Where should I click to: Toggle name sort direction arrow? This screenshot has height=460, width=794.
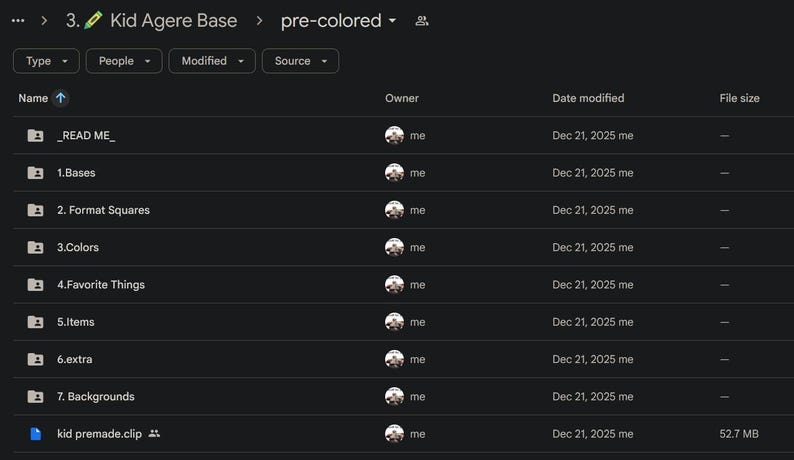tap(61, 98)
